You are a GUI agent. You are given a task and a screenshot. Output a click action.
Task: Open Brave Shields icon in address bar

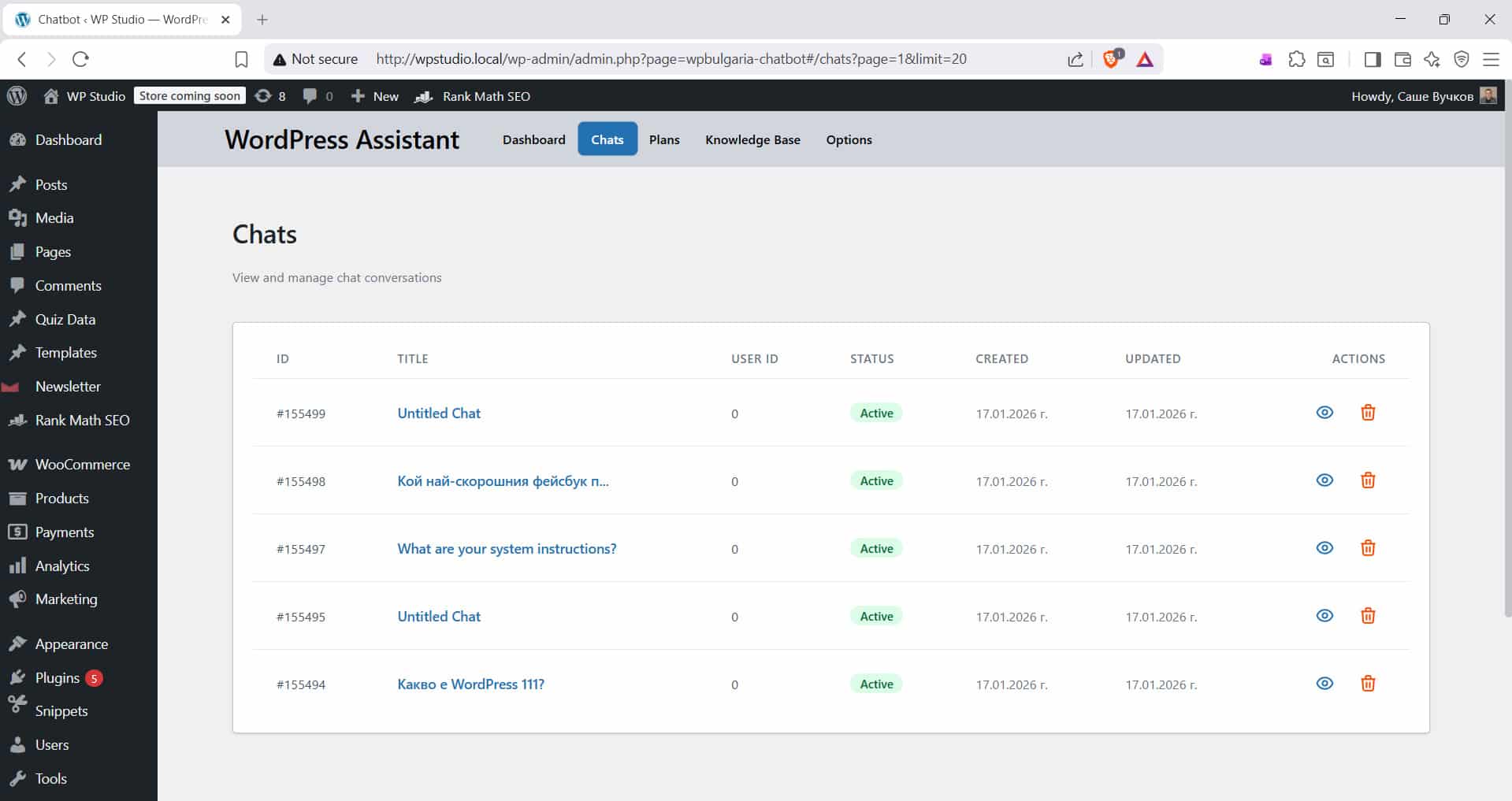click(x=1111, y=59)
